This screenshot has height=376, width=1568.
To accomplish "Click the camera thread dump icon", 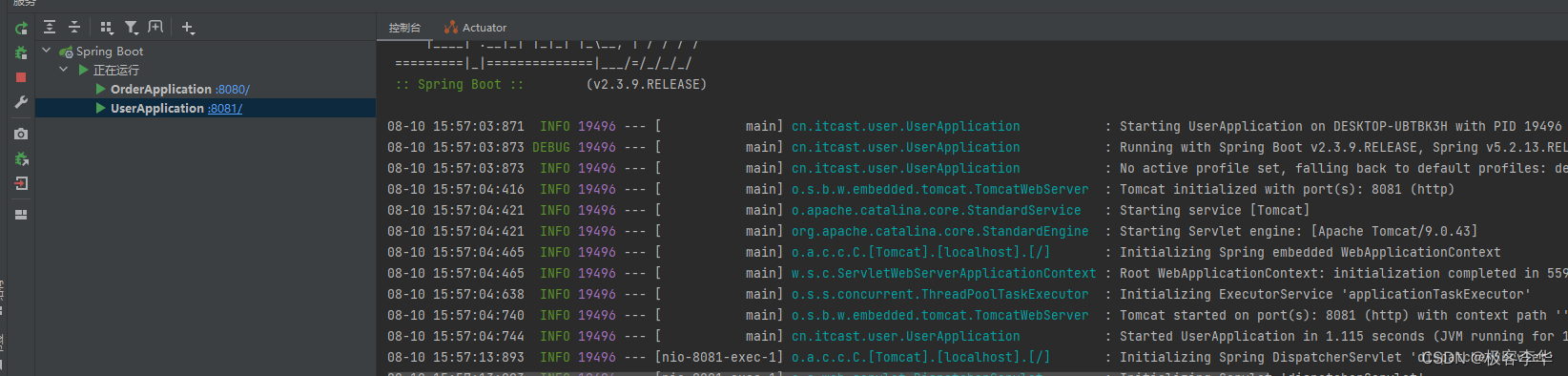I will 21,135.
